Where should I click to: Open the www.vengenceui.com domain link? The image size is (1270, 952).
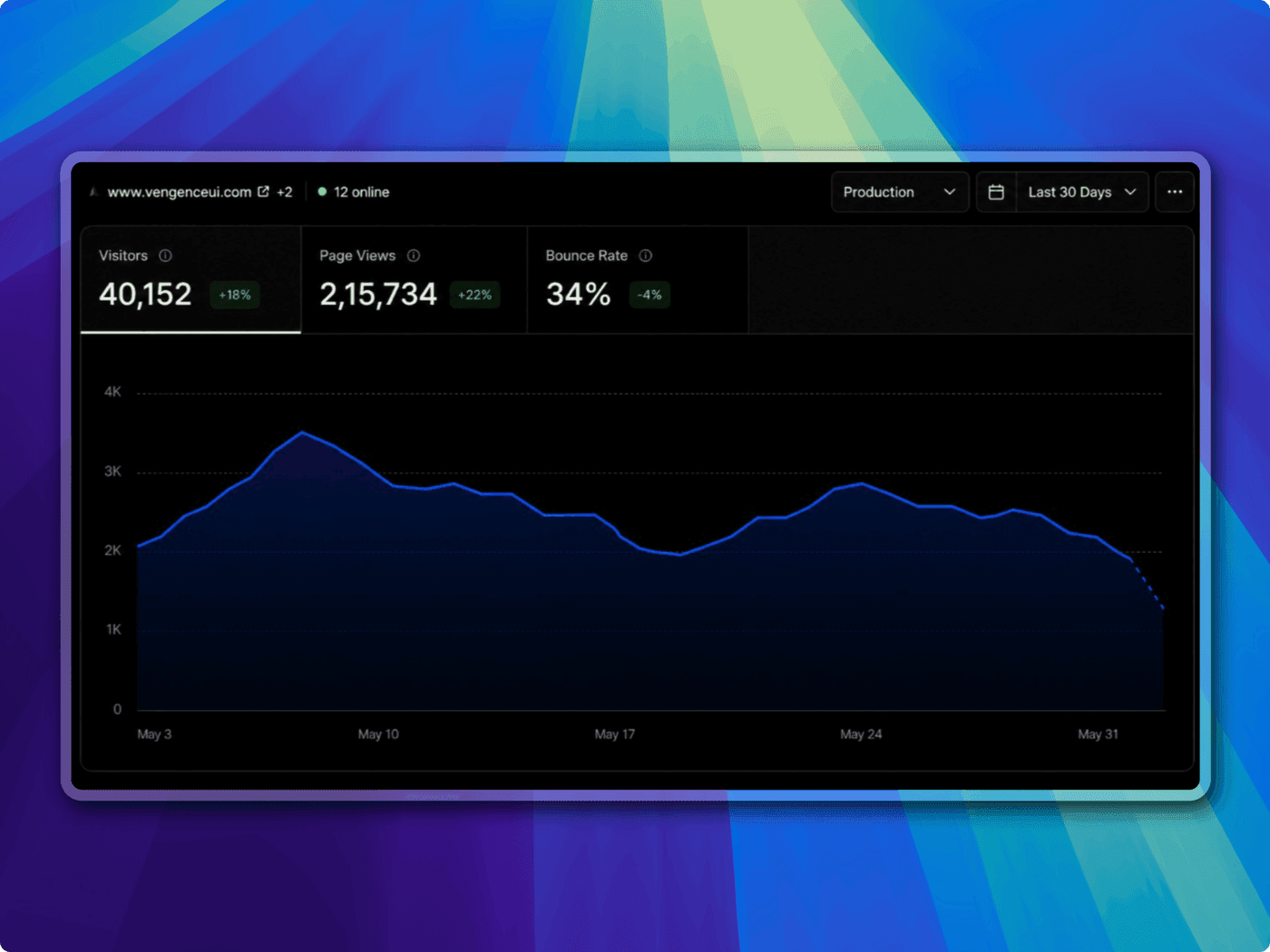click(x=180, y=192)
